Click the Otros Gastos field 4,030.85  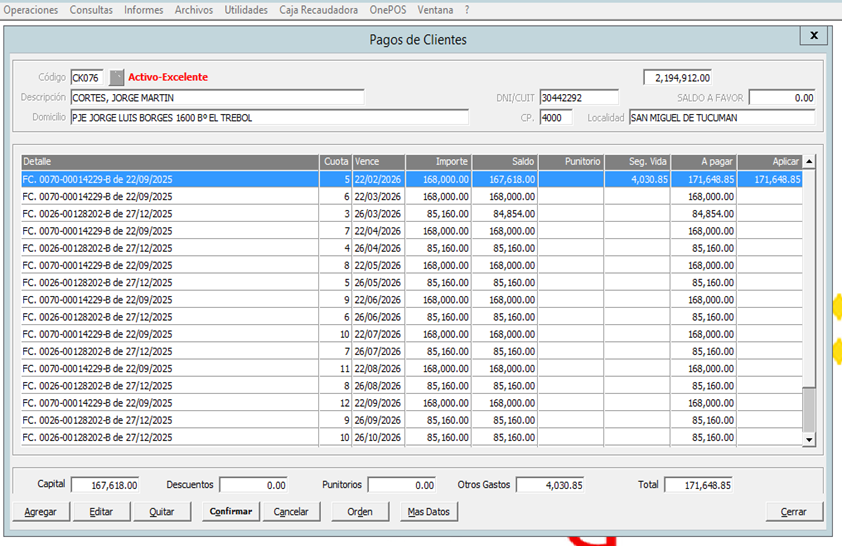pyautogui.click(x=550, y=485)
